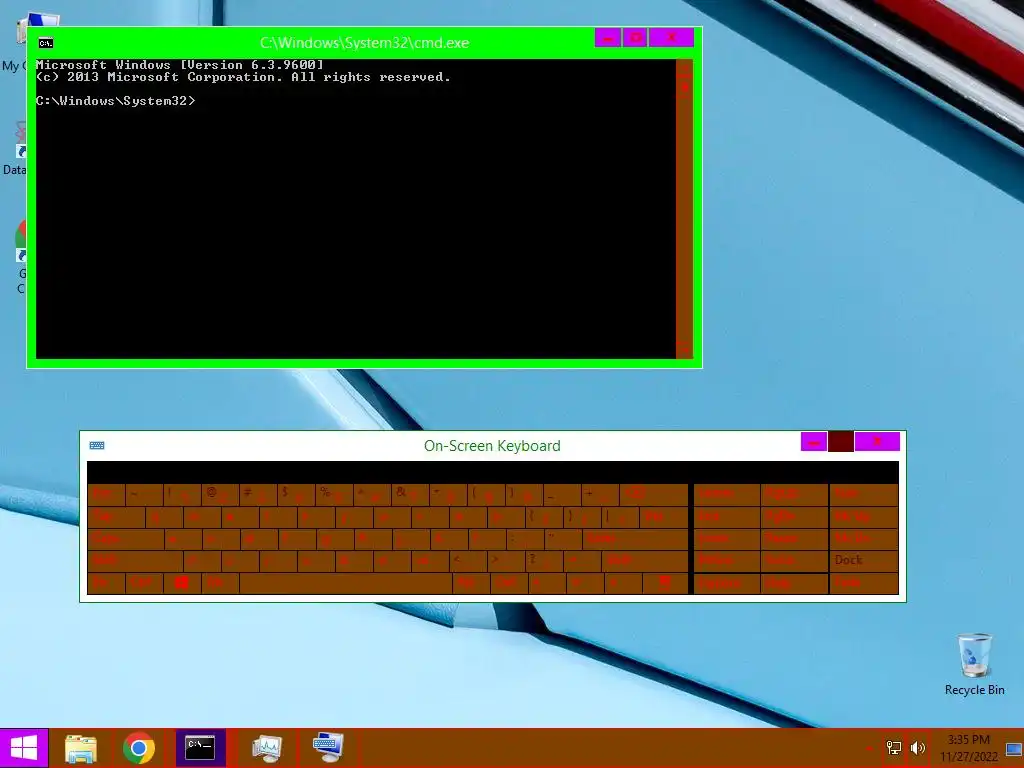
Task: Maximize the cmd.exe window
Action: click(x=635, y=38)
